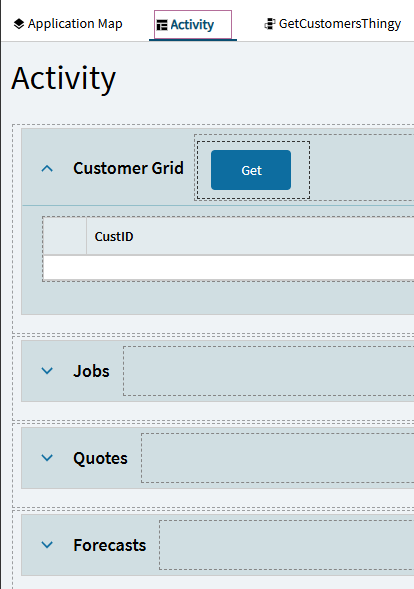Click the Jobs panel title text

point(91,371)
